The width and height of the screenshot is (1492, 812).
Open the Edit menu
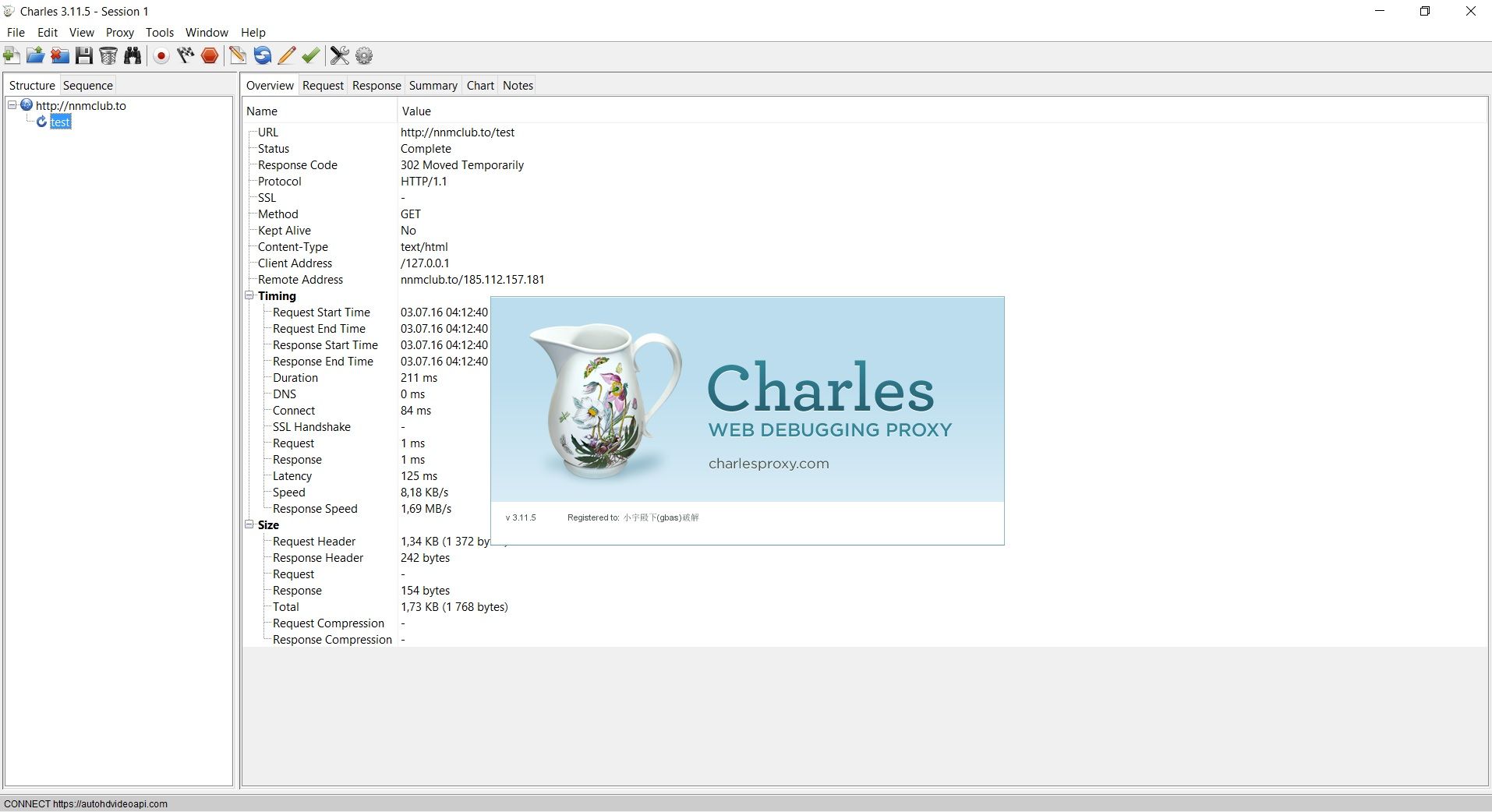tap(48, 32)
